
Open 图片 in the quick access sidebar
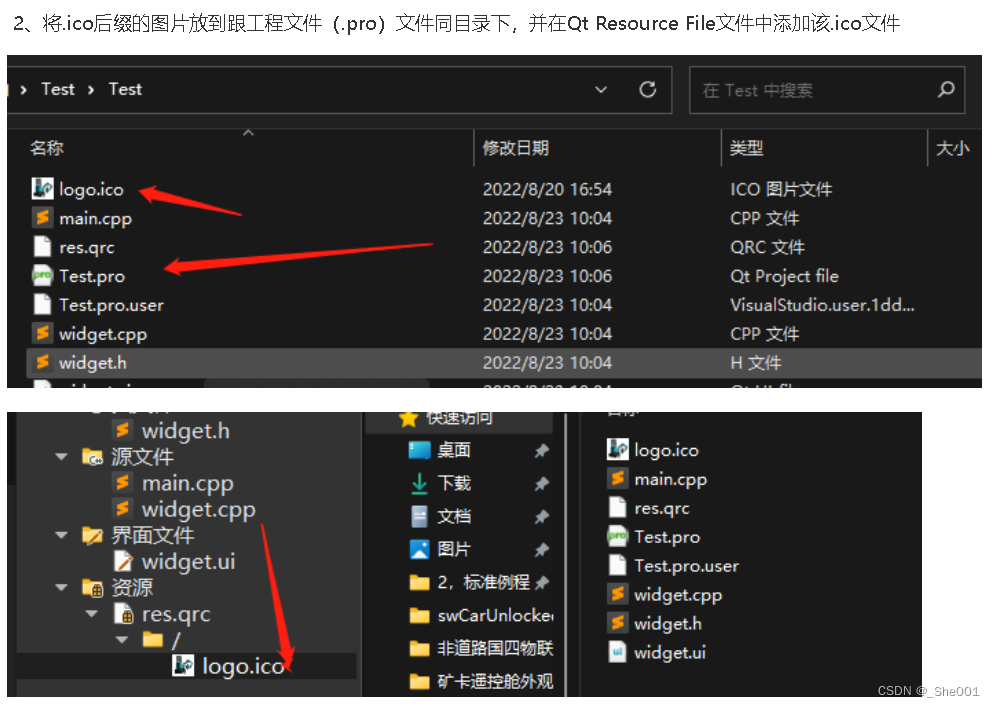pos(454,549)
